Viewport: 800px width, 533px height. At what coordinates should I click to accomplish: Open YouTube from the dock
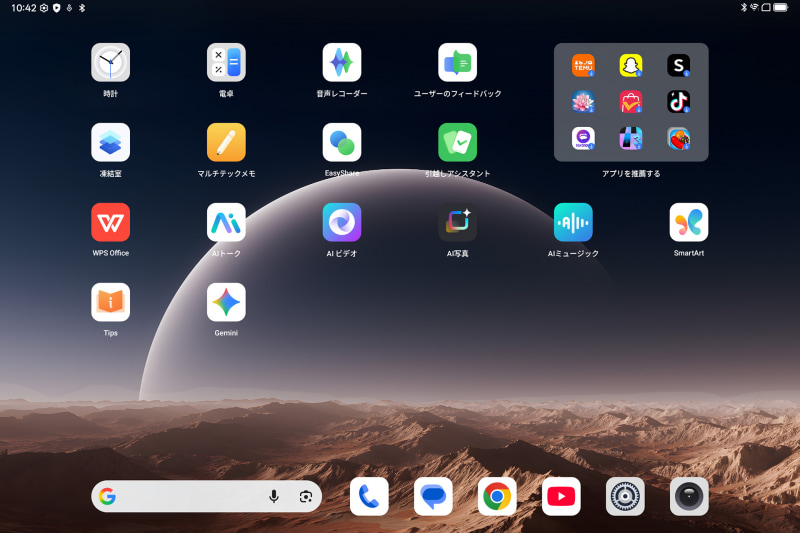pos(561,496)
